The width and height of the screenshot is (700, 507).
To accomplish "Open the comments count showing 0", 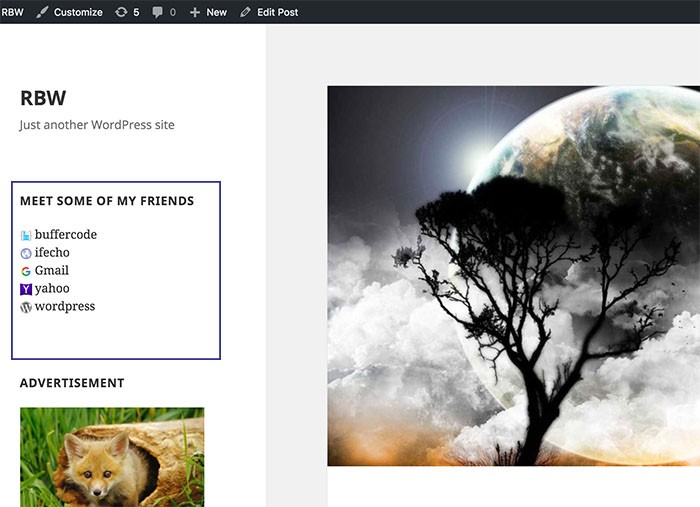I will point(173,12).
